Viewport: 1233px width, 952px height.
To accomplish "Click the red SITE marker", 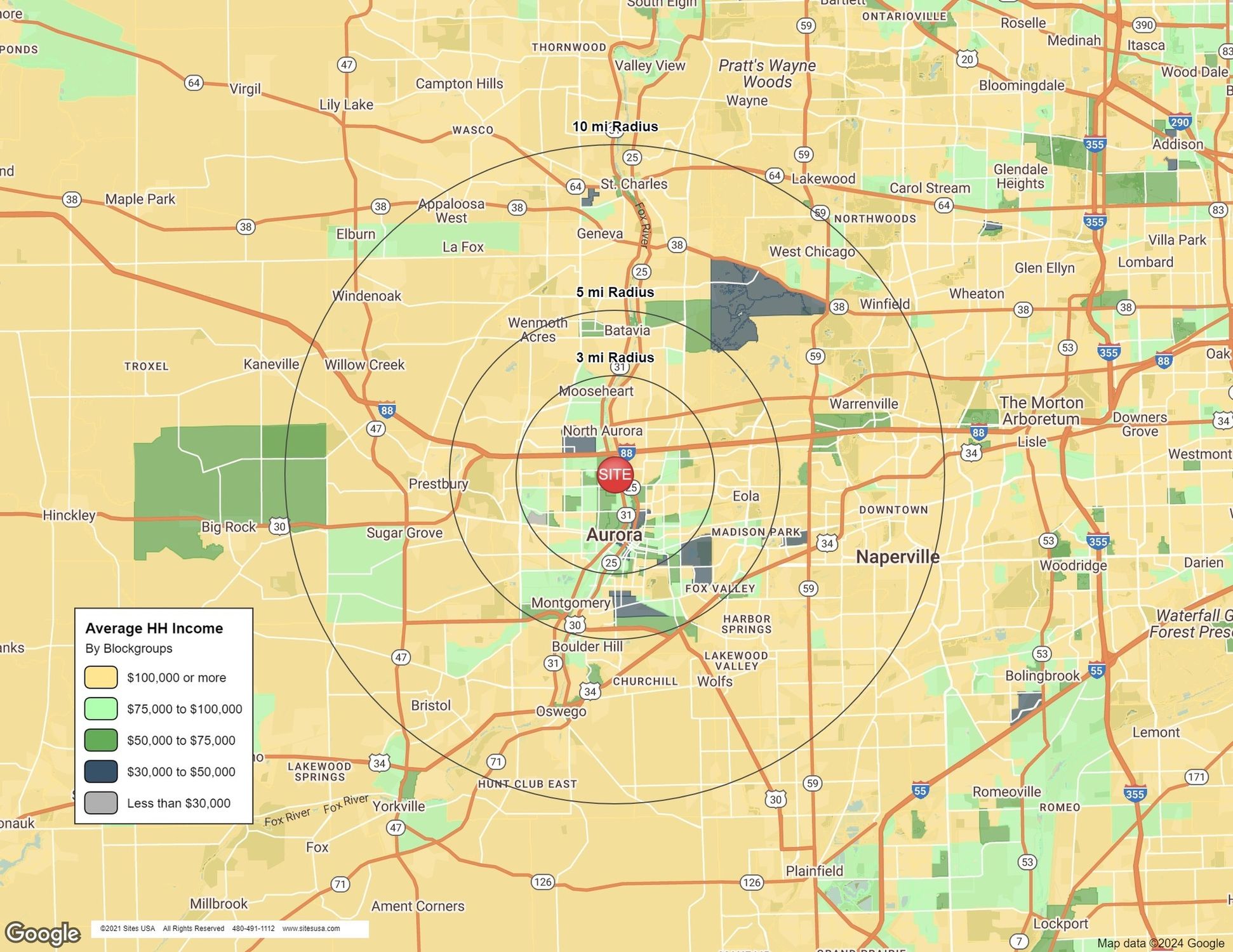I will (x=615, y=474).
